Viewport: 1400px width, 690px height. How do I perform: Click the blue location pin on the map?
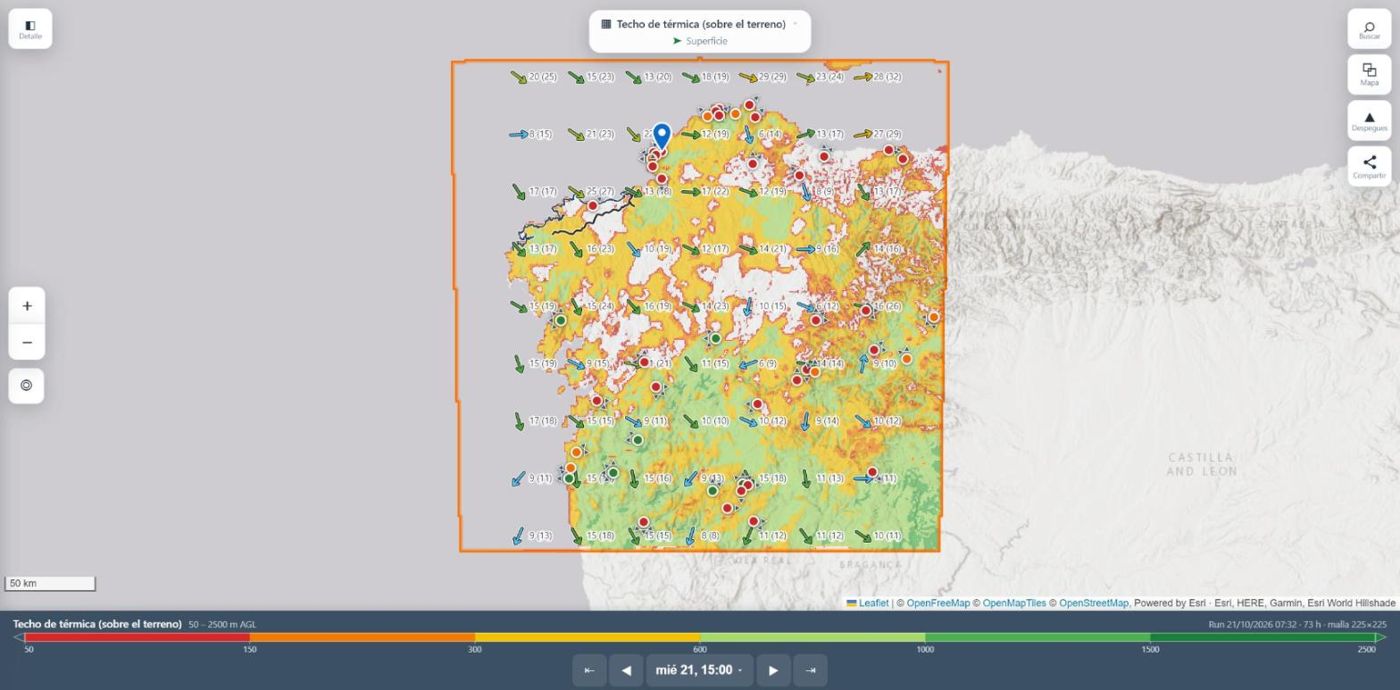tap(661, 136)
